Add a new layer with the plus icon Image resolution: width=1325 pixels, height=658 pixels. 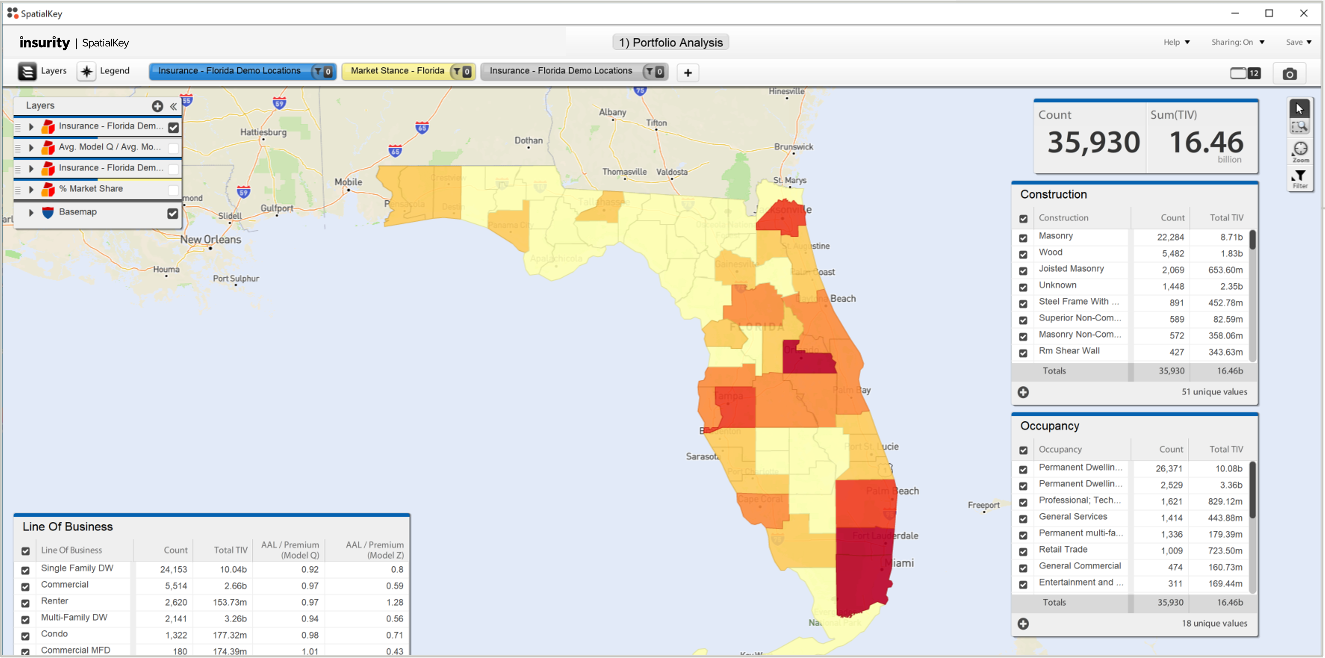[157, 106]
